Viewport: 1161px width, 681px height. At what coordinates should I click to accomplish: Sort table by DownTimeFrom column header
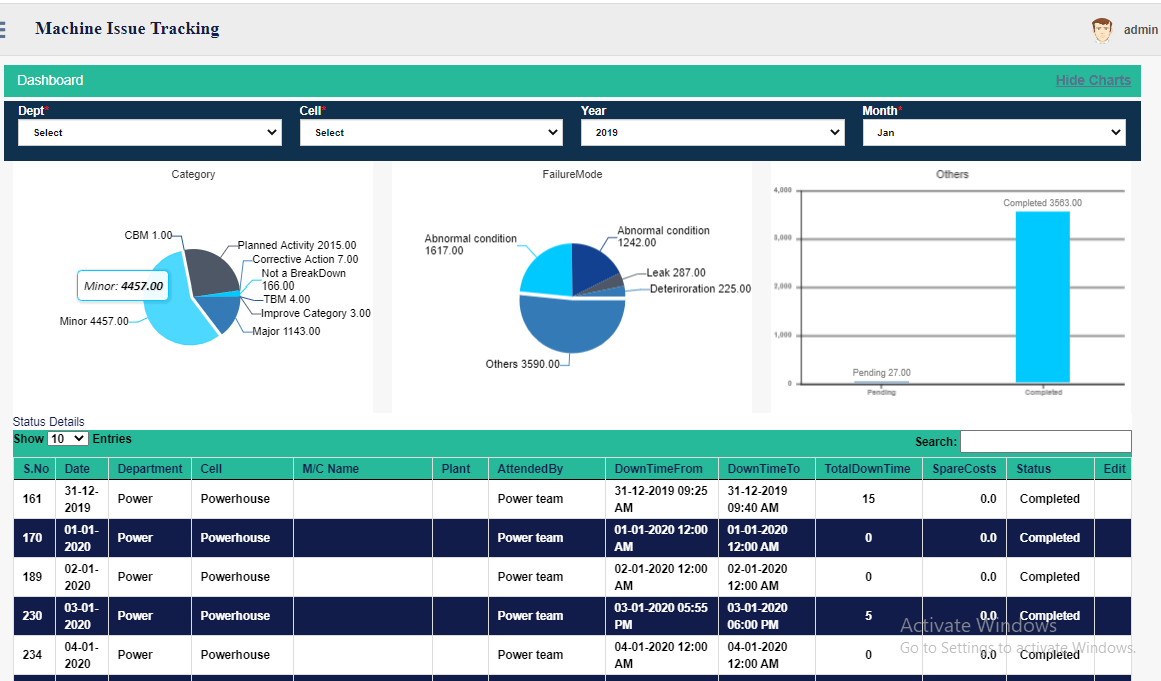point(661,469)
